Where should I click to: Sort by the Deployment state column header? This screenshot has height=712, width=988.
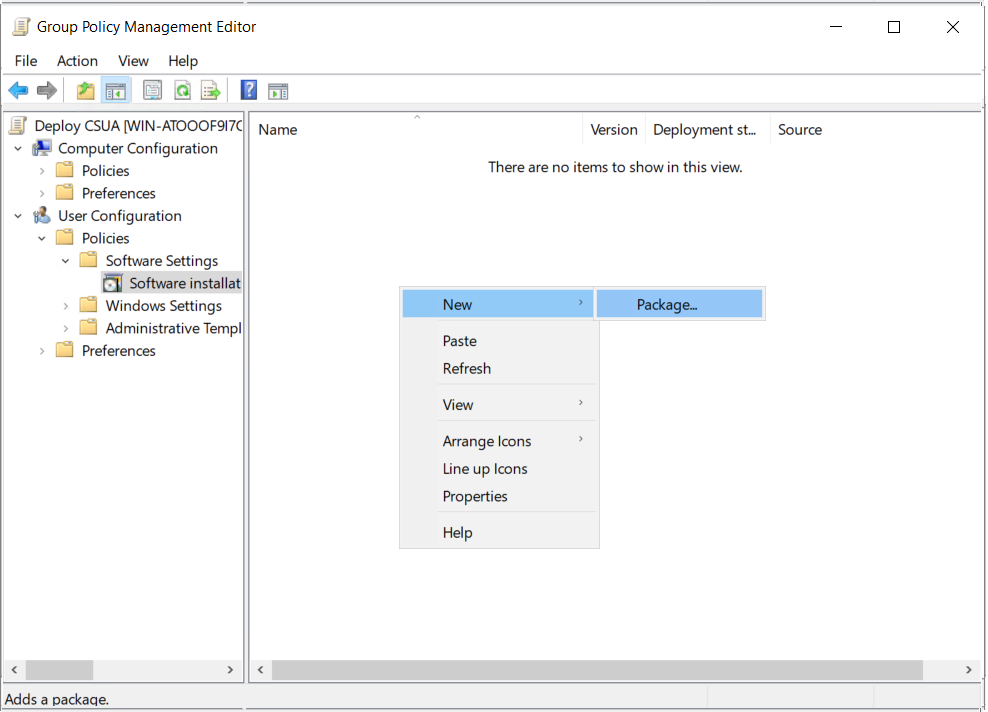[x=704, y=130]
